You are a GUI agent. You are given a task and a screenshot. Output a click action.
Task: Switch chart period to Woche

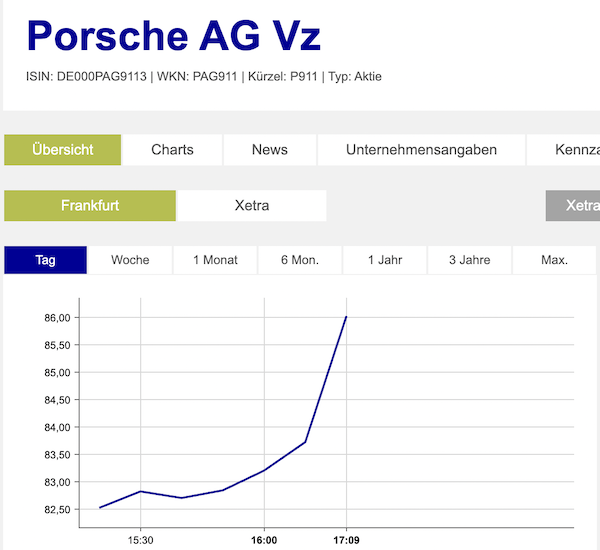pos(130,260)
